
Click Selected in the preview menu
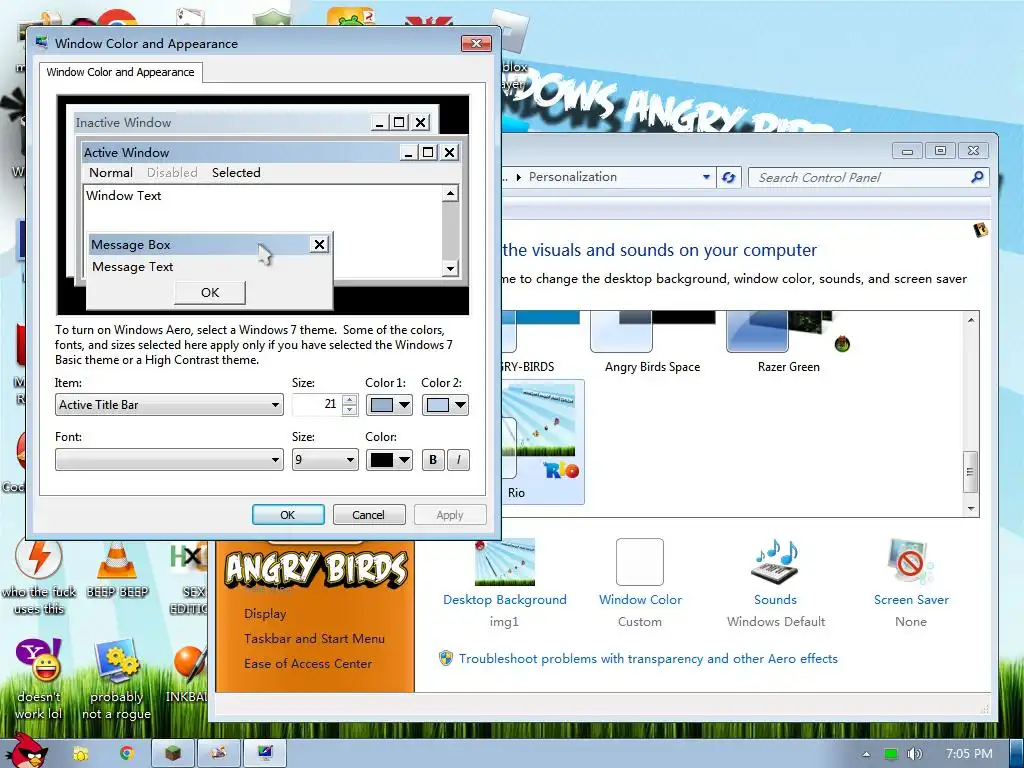pos(236,172)
